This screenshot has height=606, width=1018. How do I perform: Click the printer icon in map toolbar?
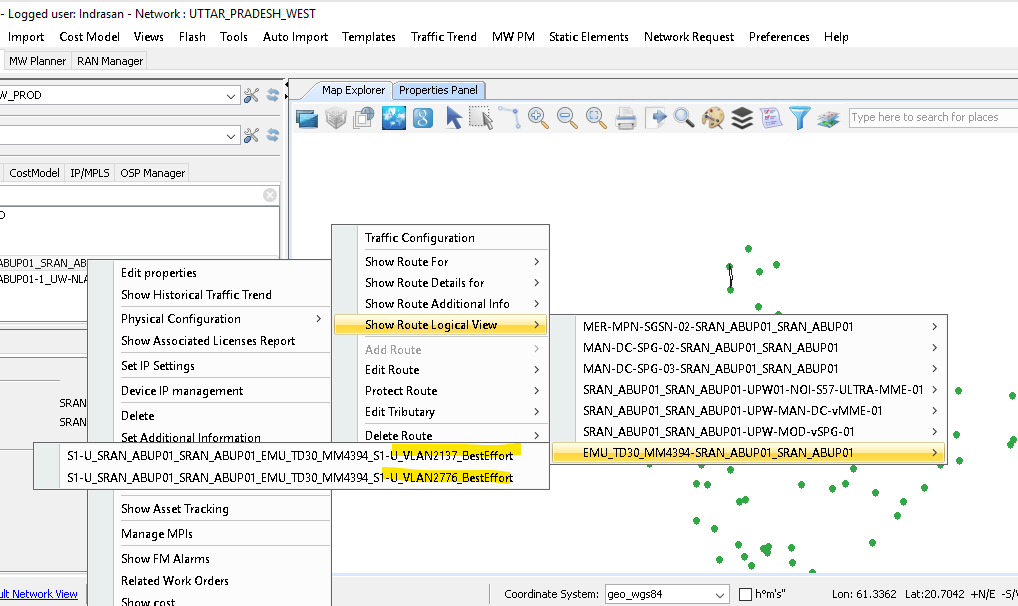point(626,118)
